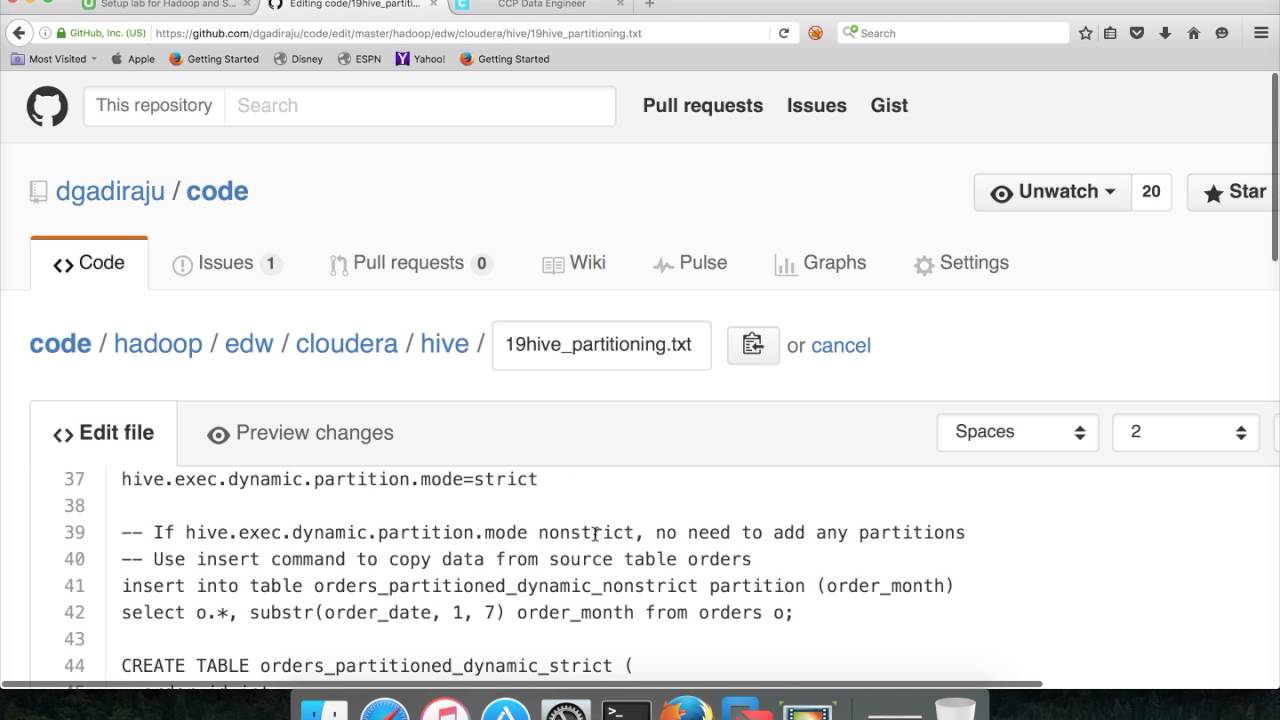The width and height of the screenshot is (1280, 720).
Task: Click the Firefox Search box
Action: pos(953,33)
